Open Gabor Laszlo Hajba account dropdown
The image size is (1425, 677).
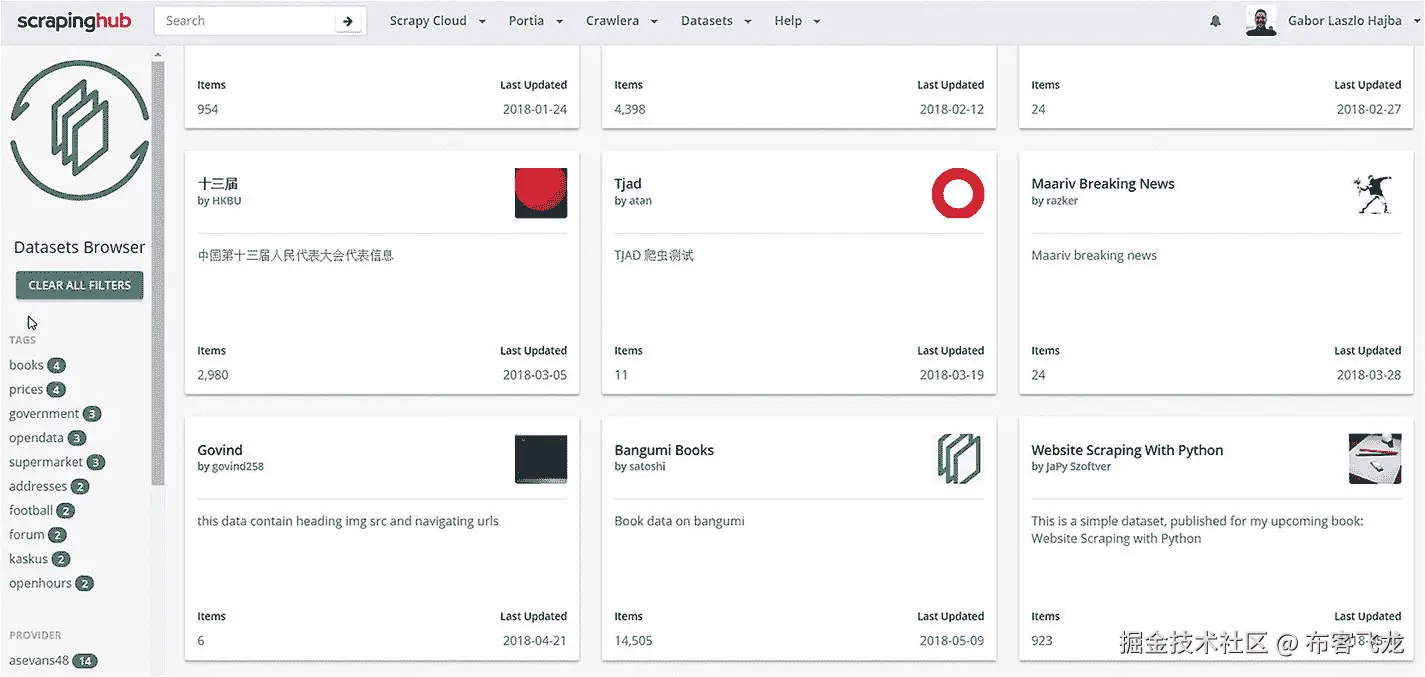point(1352,21)
